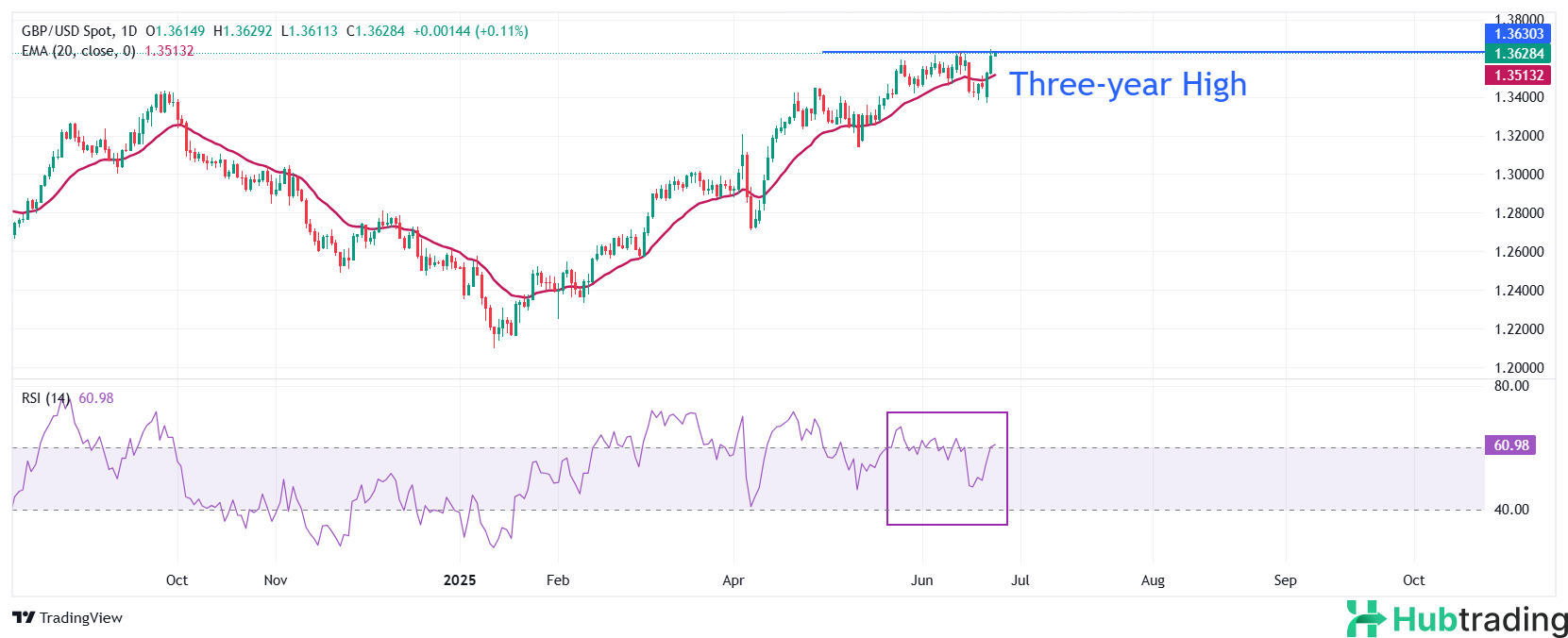Select the green 1.36284 current price label

click(1517, 54)
